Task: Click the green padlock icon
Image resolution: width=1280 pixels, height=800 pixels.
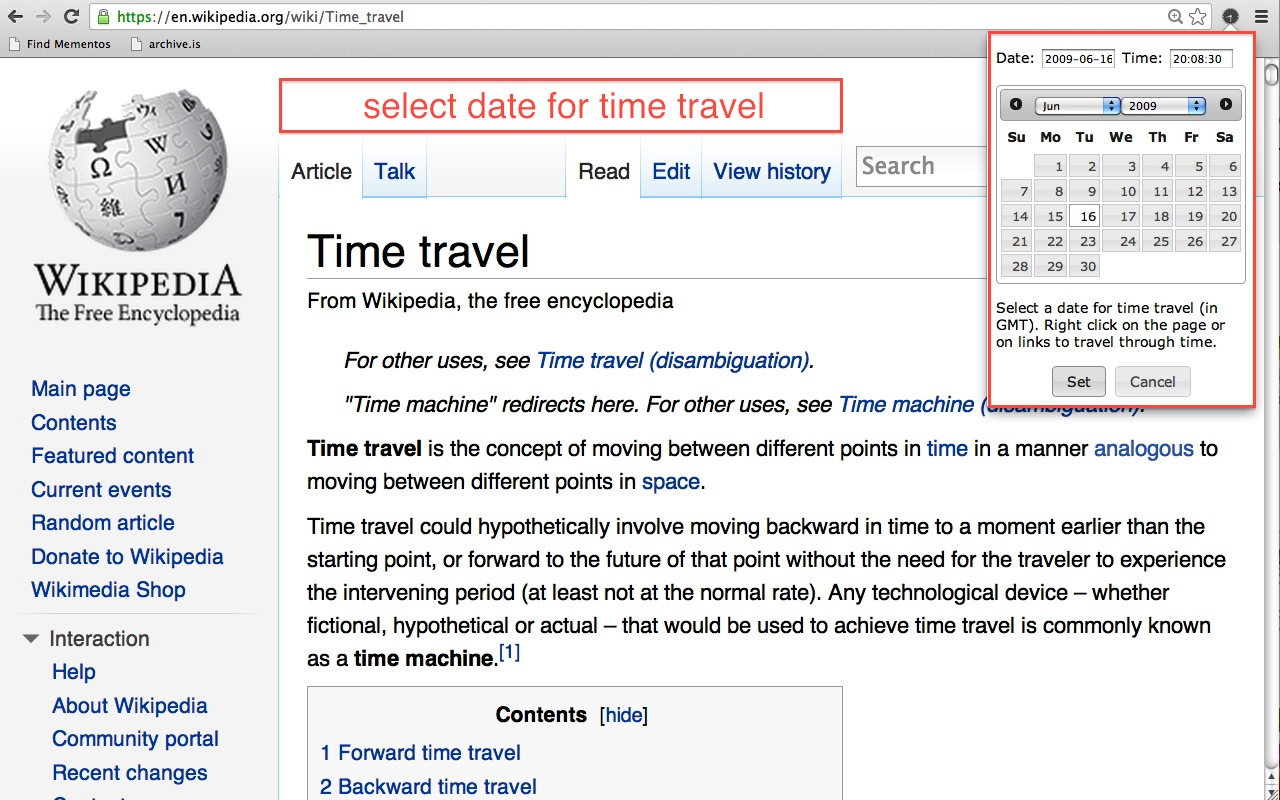Action: click(x=103, y=16)
